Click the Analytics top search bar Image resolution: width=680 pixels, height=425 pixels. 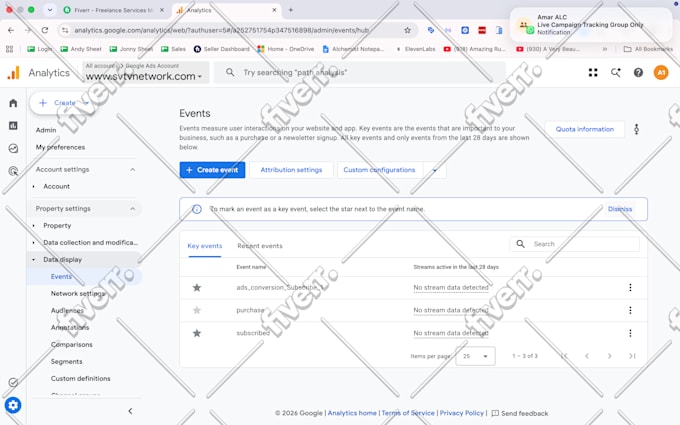pos(360,72)
